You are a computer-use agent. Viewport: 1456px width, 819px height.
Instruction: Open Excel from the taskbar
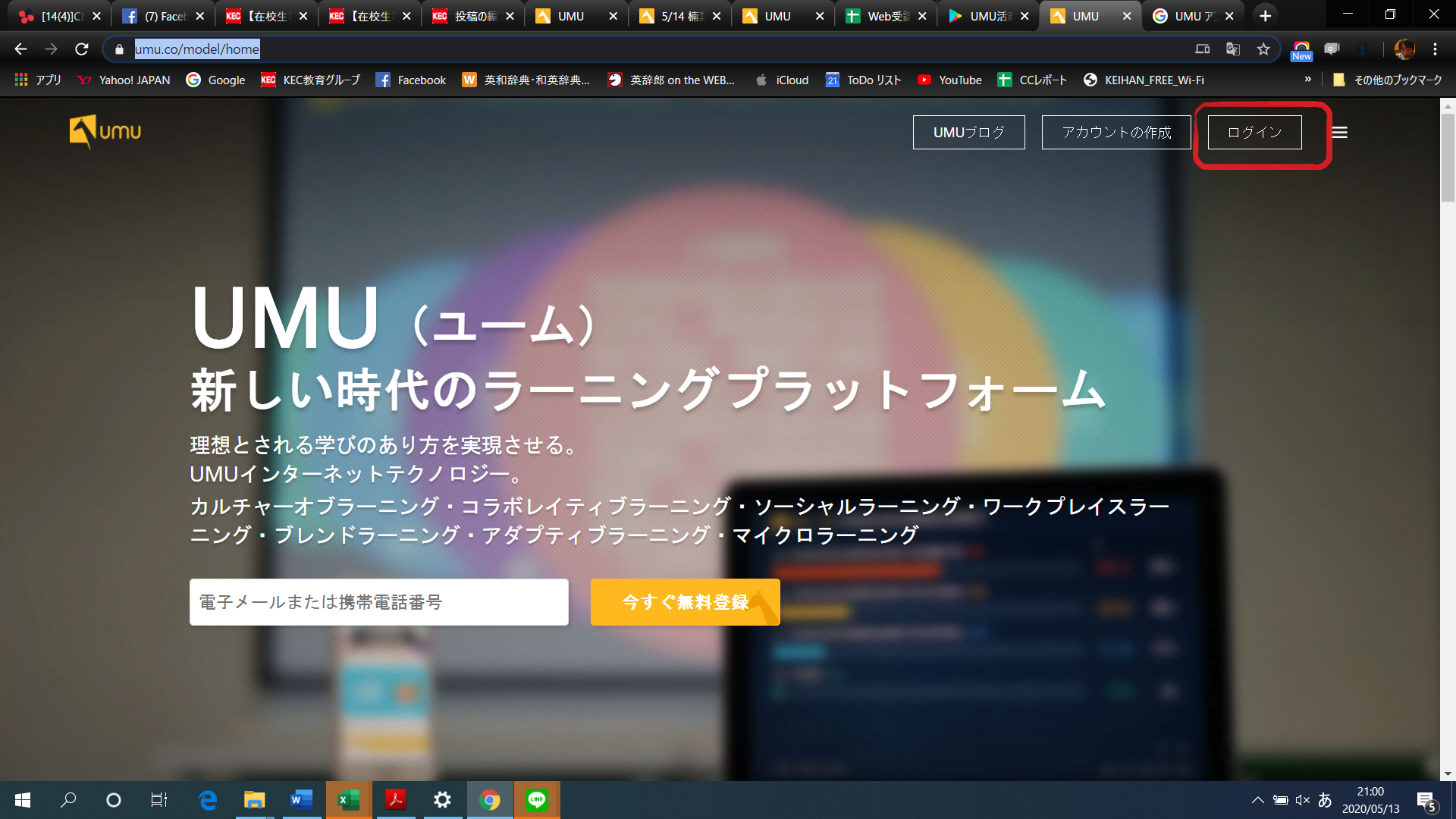coord(349,800)
